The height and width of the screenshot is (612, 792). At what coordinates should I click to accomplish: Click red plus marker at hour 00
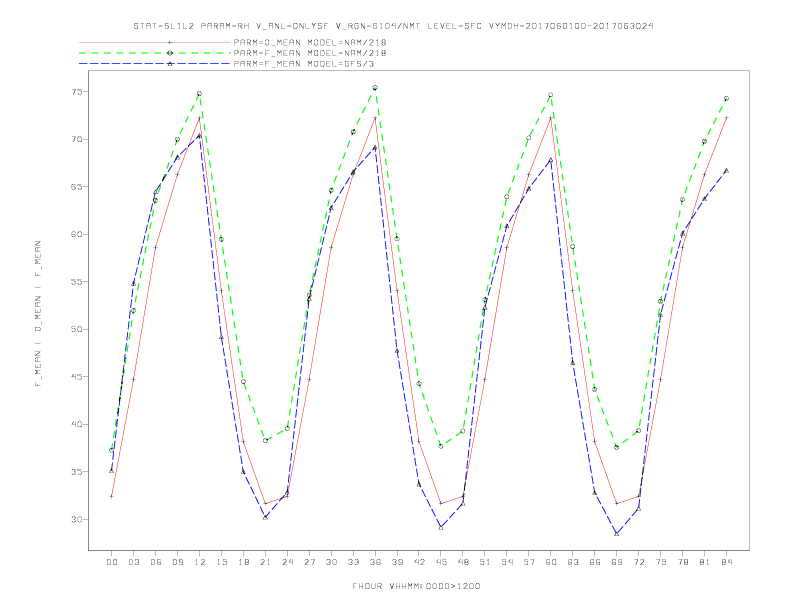[112, 496]
